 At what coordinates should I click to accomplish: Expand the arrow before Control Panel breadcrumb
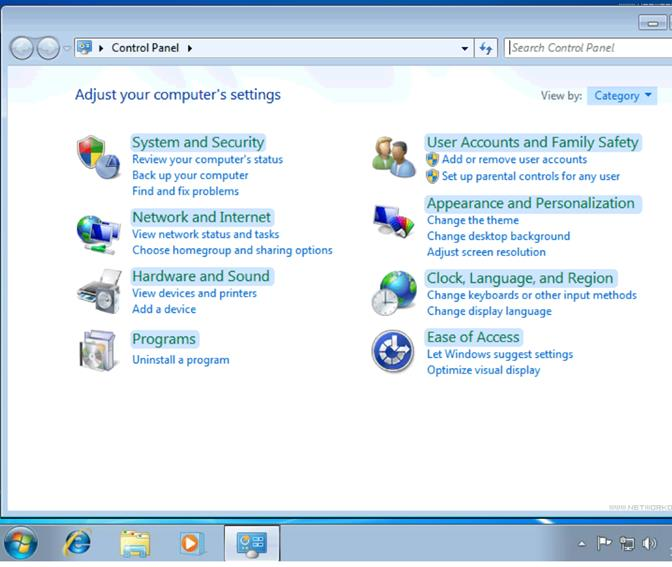101,48
